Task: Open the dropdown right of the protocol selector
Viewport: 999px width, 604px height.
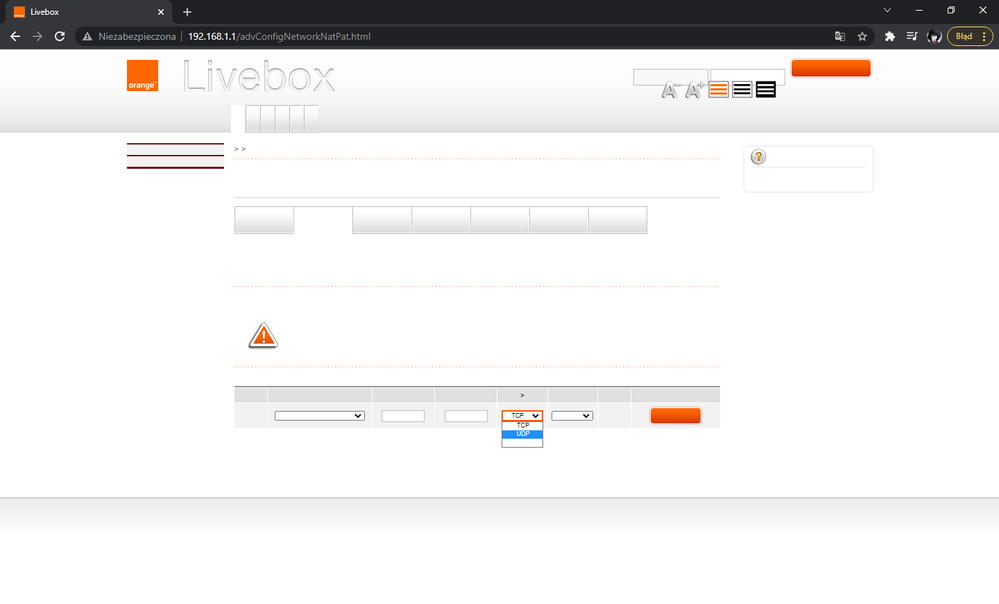Action: pyautogui.click(x=571, y=415)
